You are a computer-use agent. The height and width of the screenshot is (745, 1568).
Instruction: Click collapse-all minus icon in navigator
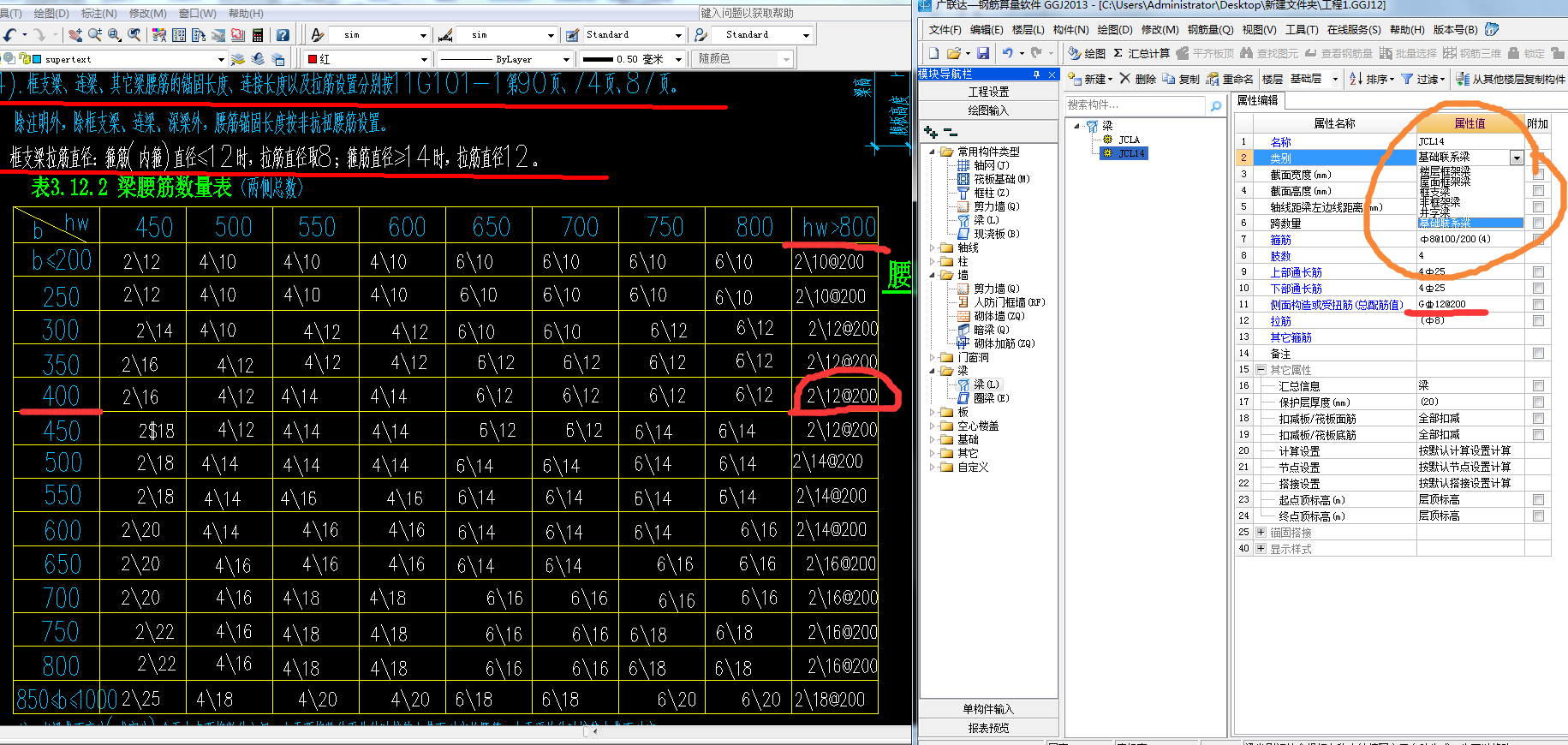[950, 132]
